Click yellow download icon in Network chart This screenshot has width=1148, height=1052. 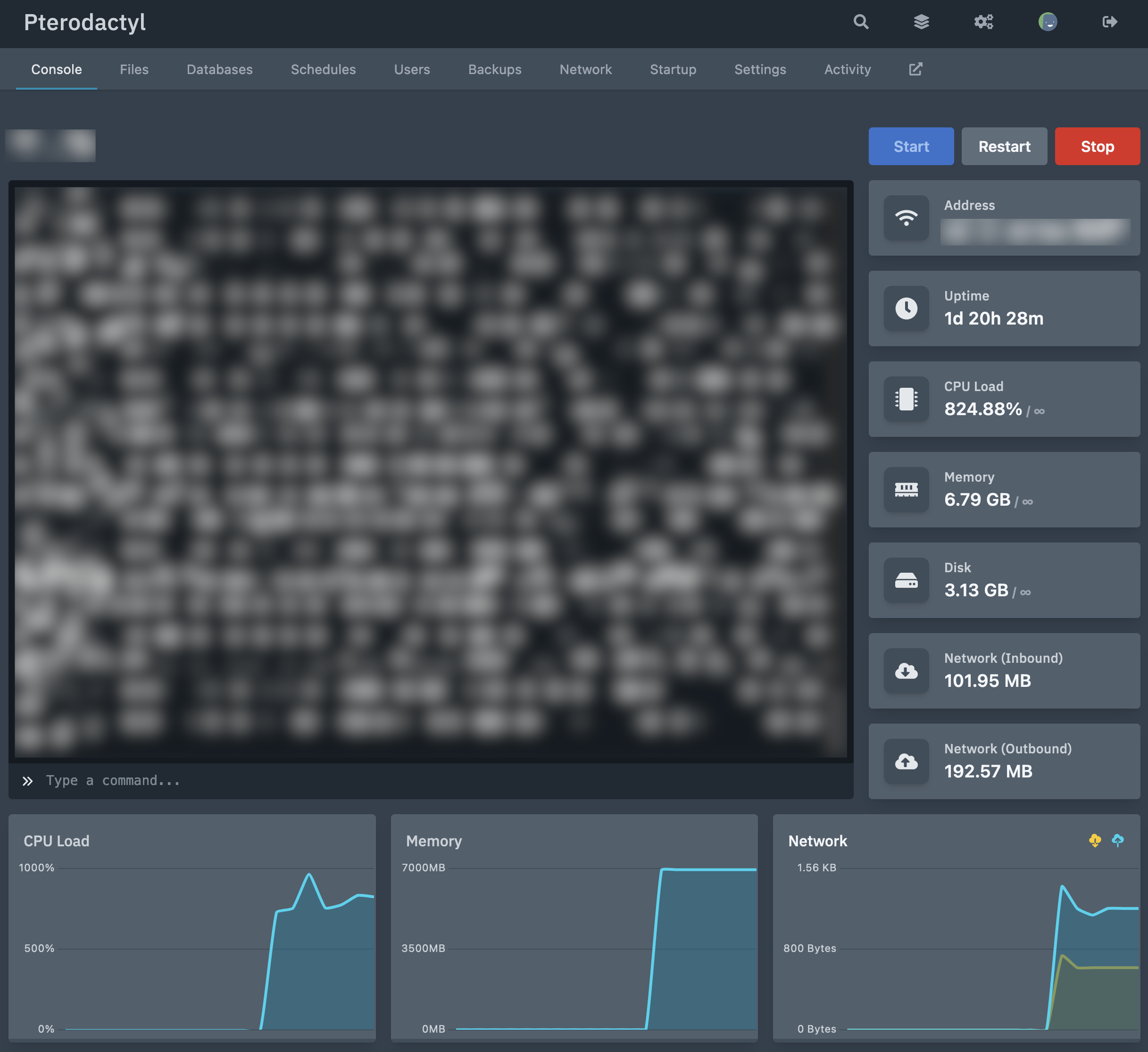point(1095,841)
